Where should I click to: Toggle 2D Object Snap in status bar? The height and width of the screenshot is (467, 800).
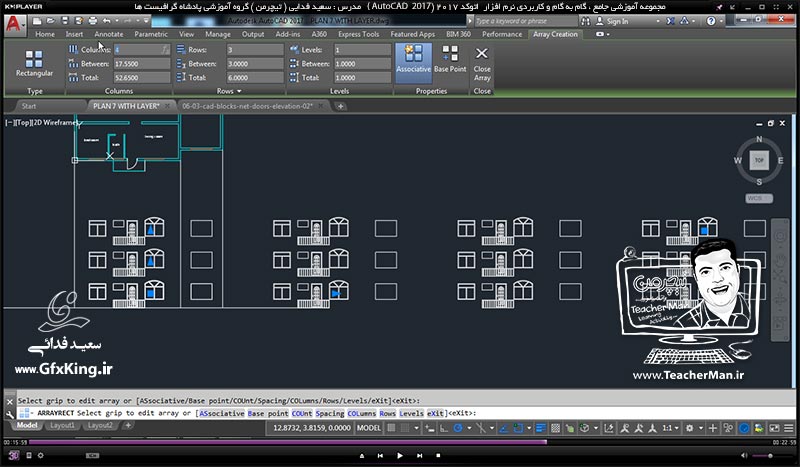coord(518,428)
